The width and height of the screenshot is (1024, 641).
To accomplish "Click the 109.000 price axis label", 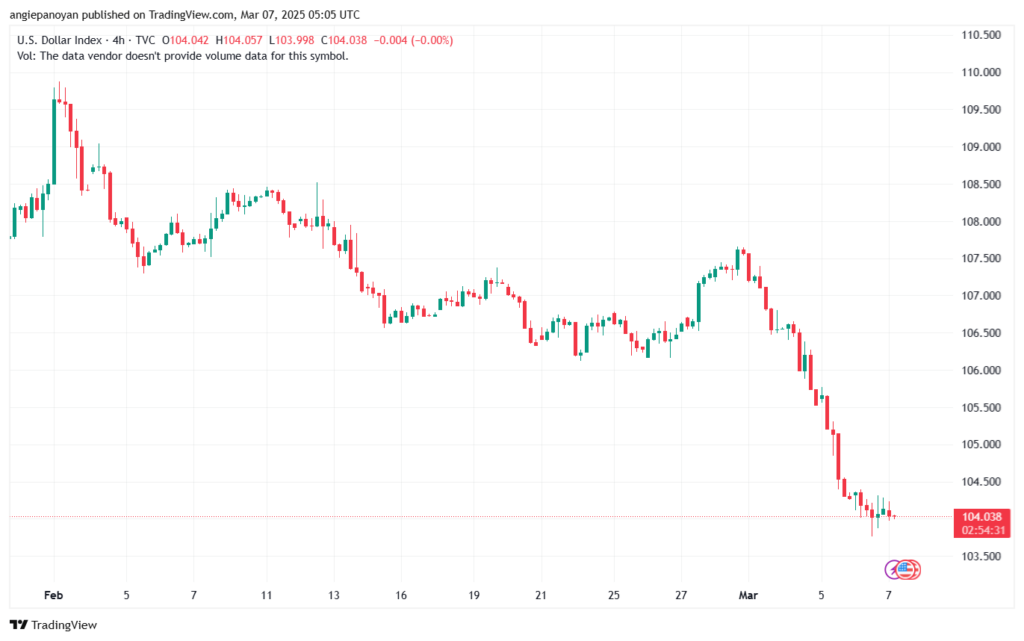I will pyautogui.click(x=981, y=147).
